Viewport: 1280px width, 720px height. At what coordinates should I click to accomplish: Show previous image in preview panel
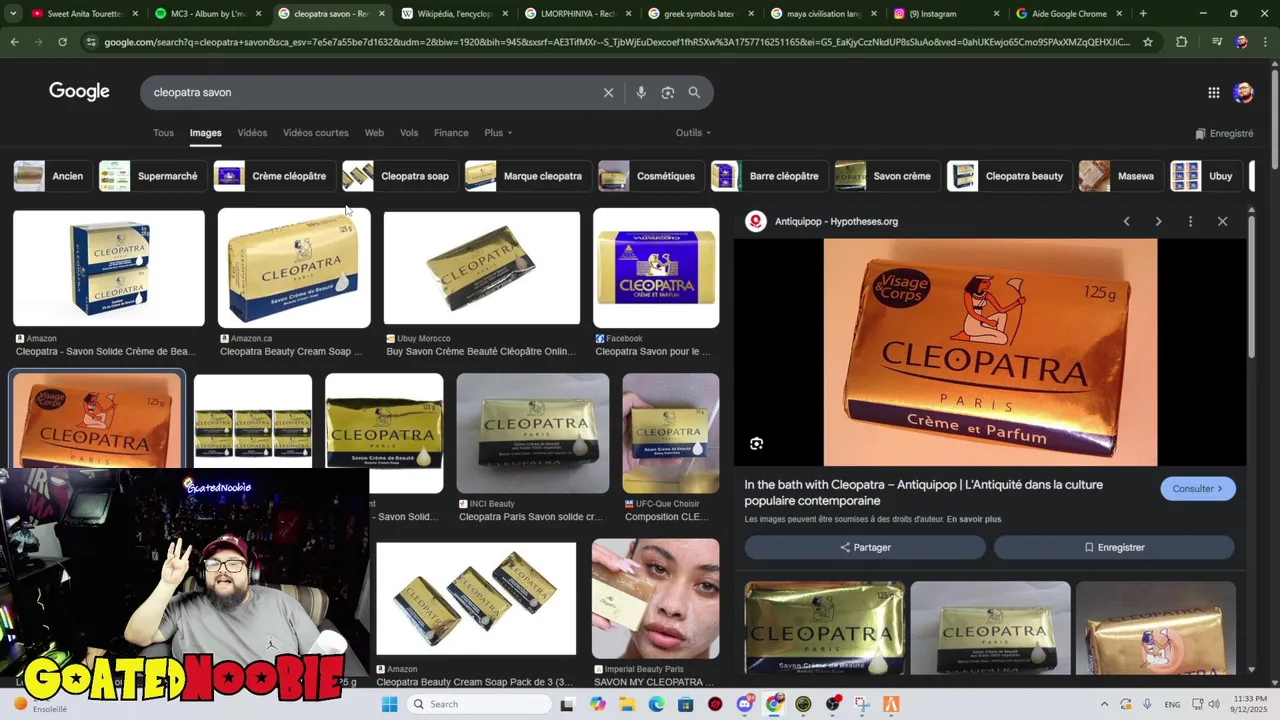coord(1126,221)
